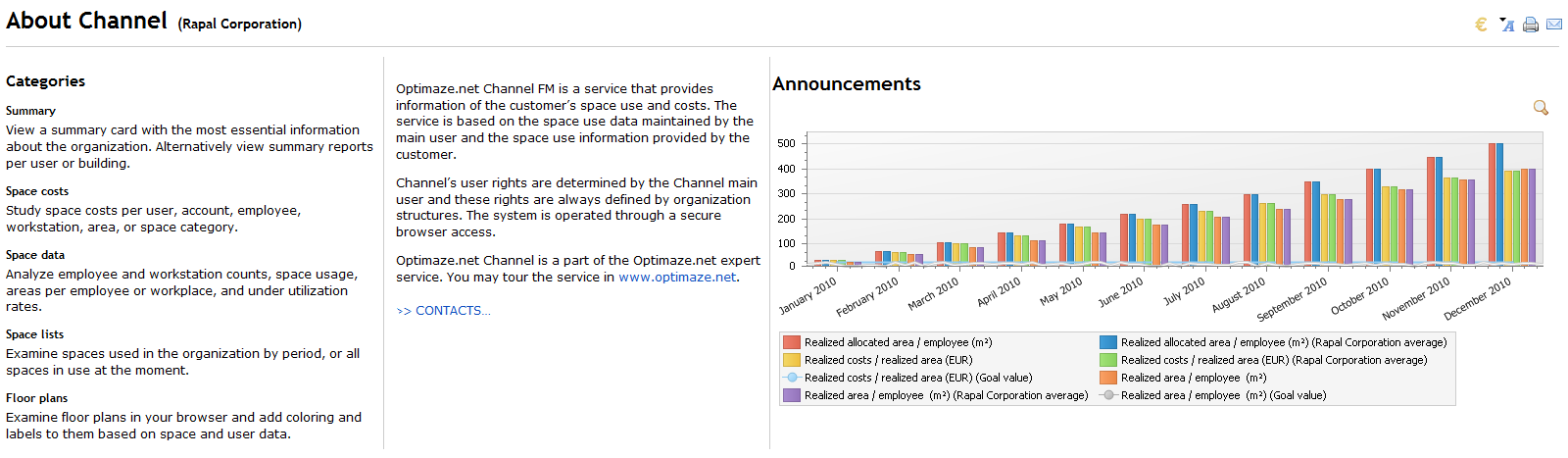Click the >> CONTACTS... link

pos(443,311)
